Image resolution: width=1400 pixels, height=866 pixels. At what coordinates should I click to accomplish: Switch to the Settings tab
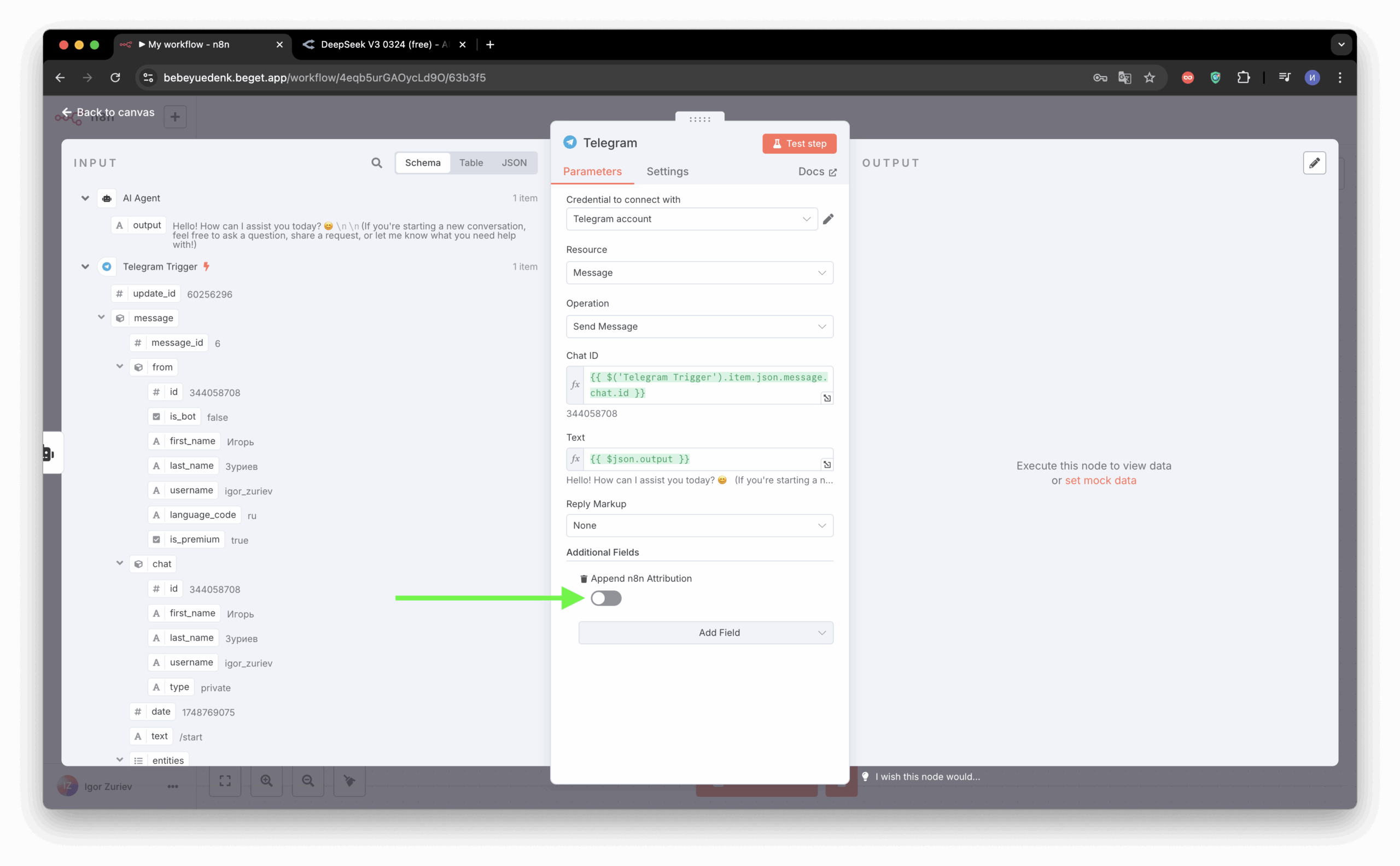tap(667, 171)
